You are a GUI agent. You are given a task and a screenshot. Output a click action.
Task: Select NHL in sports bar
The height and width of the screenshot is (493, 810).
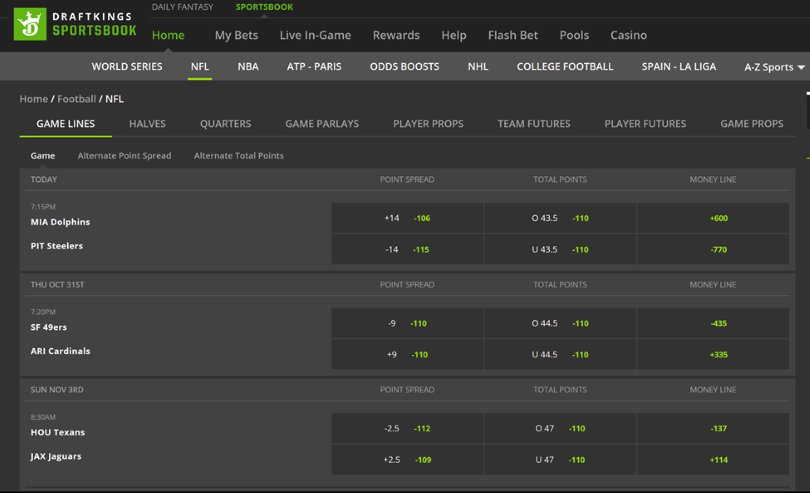[478, 67]
